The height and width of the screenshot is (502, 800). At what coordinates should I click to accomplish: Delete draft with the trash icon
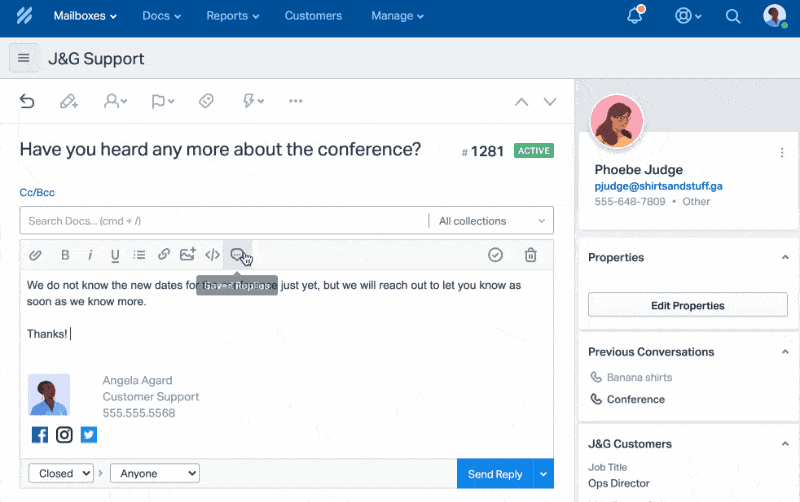[x=531, y=255]
